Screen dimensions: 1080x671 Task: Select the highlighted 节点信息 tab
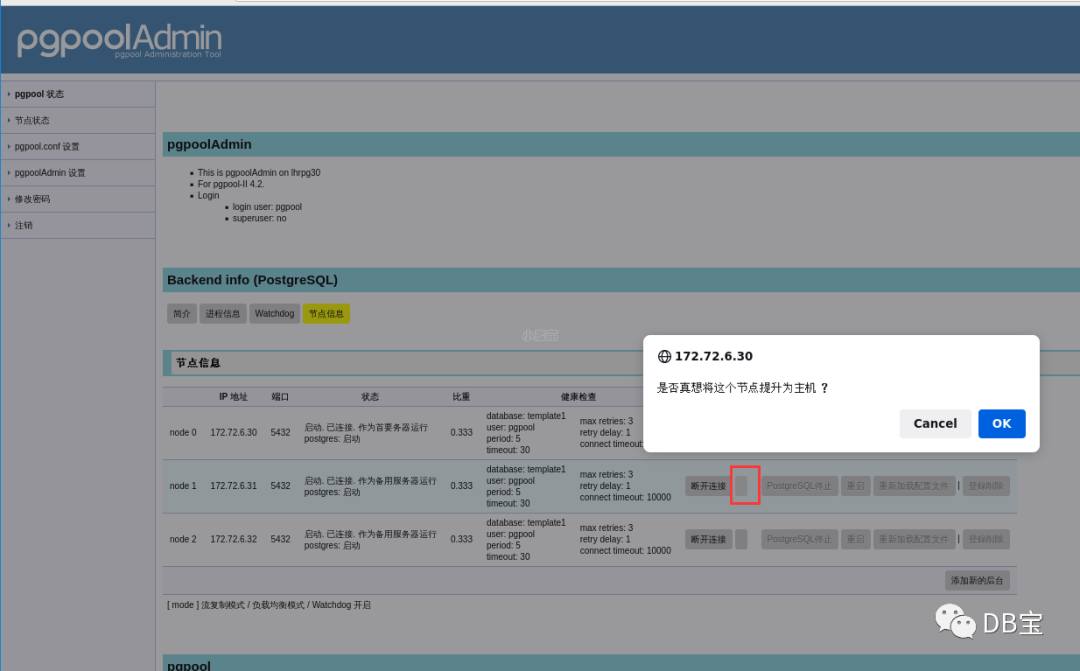tap(326, 313)
